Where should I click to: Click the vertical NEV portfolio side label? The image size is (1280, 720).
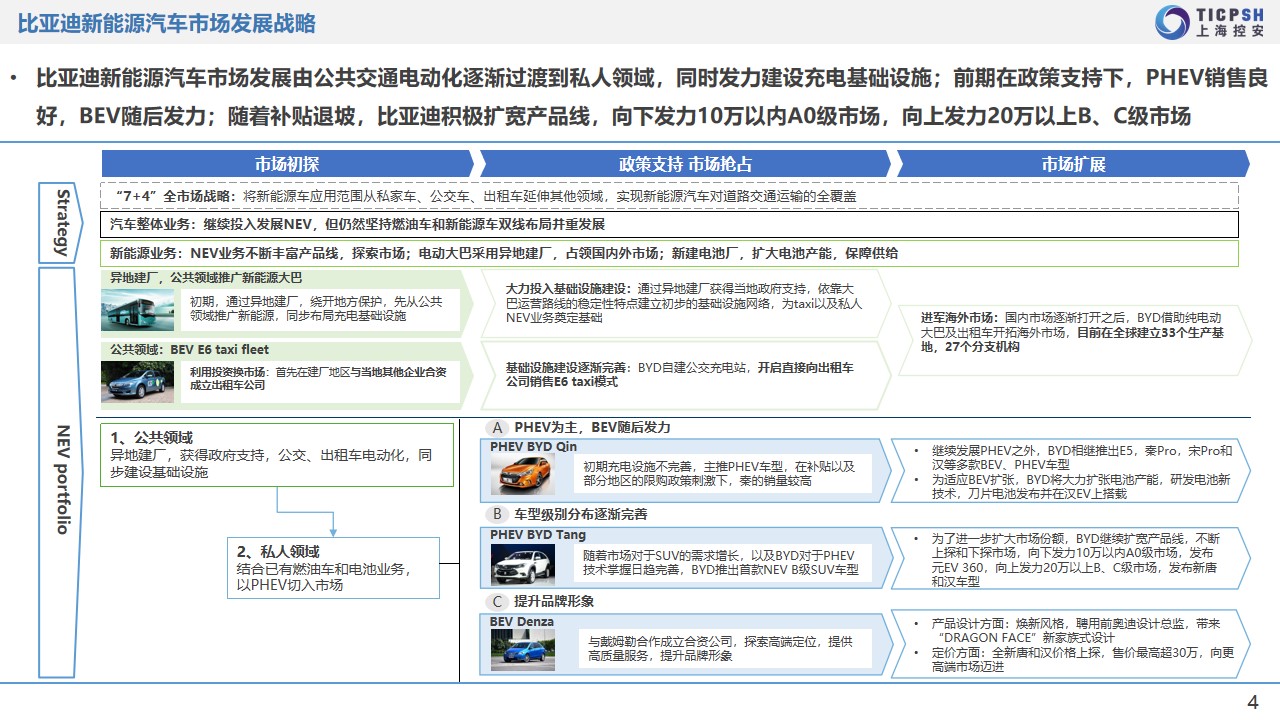coord(63,476)
